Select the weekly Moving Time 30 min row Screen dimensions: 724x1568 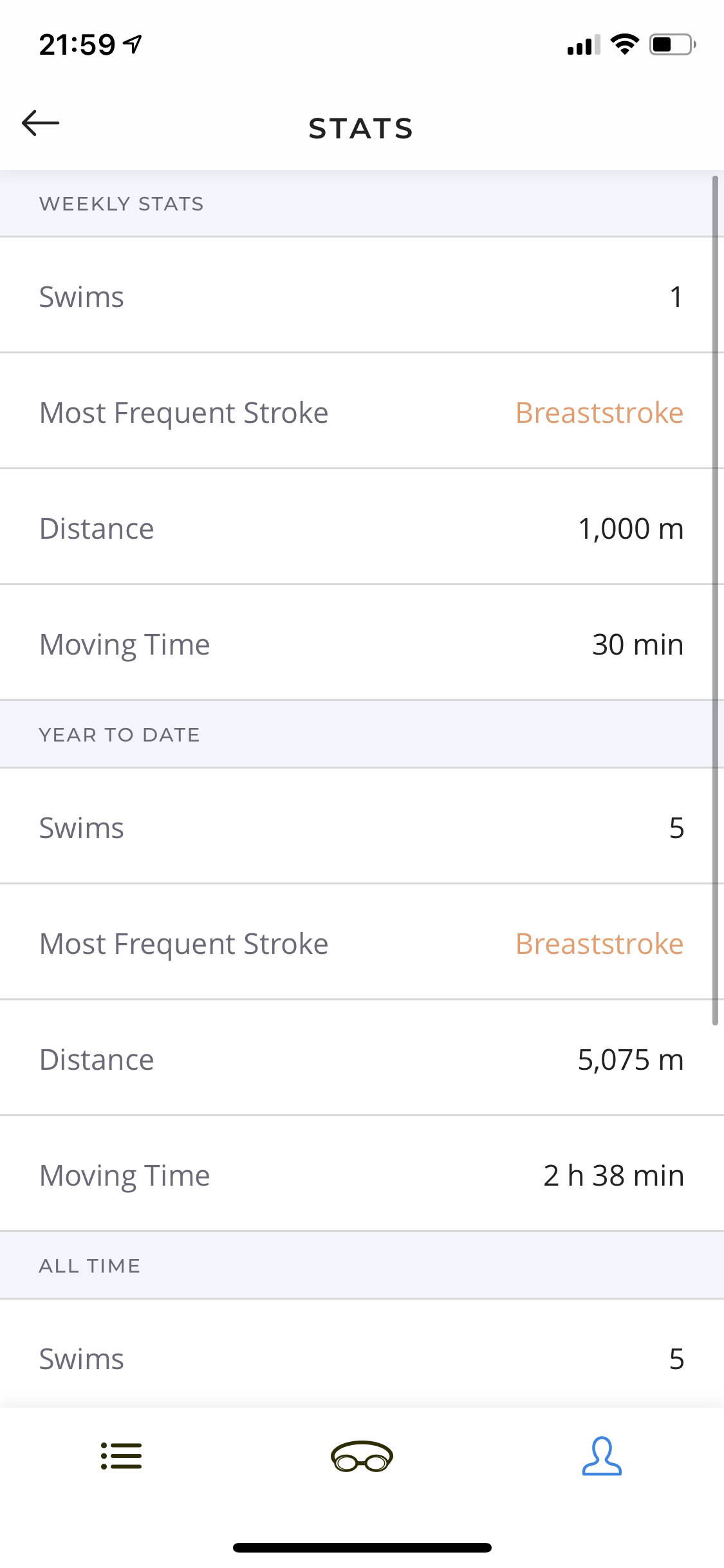pyautogui.click(x=360, y=644)
